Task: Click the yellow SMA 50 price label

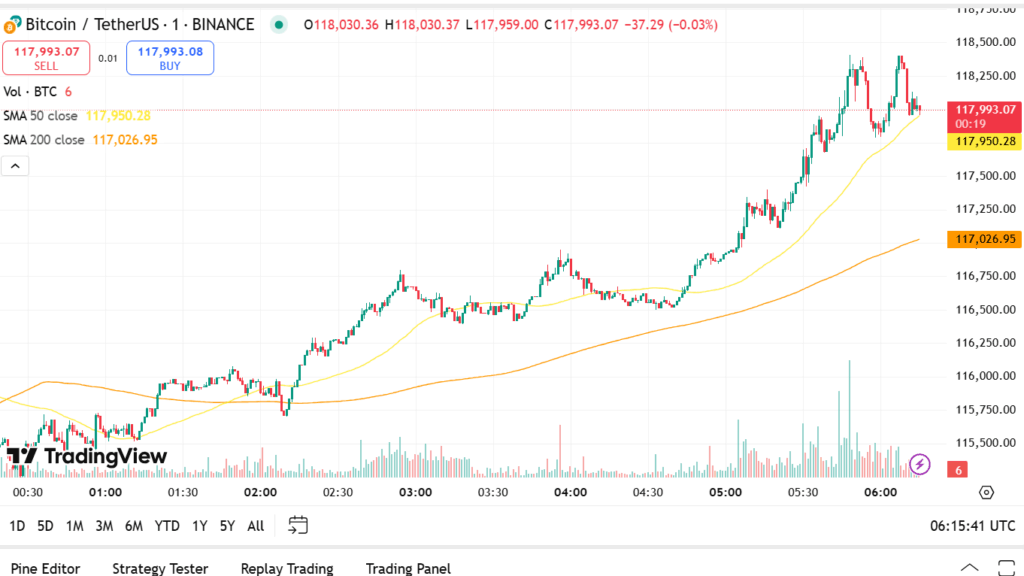Action: 985,142
